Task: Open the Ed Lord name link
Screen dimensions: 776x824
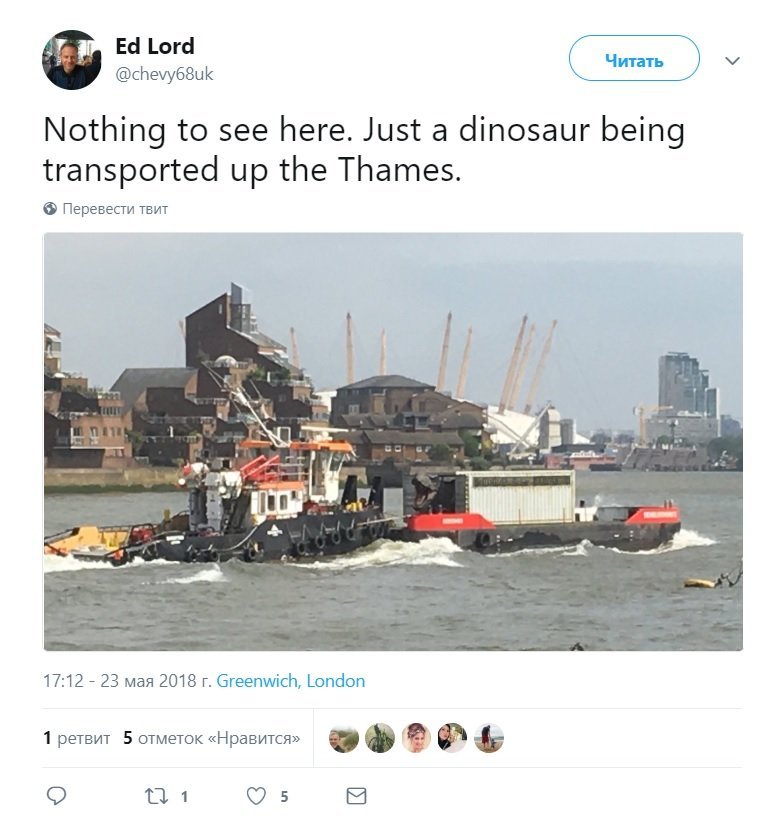Action: (154, 46)
